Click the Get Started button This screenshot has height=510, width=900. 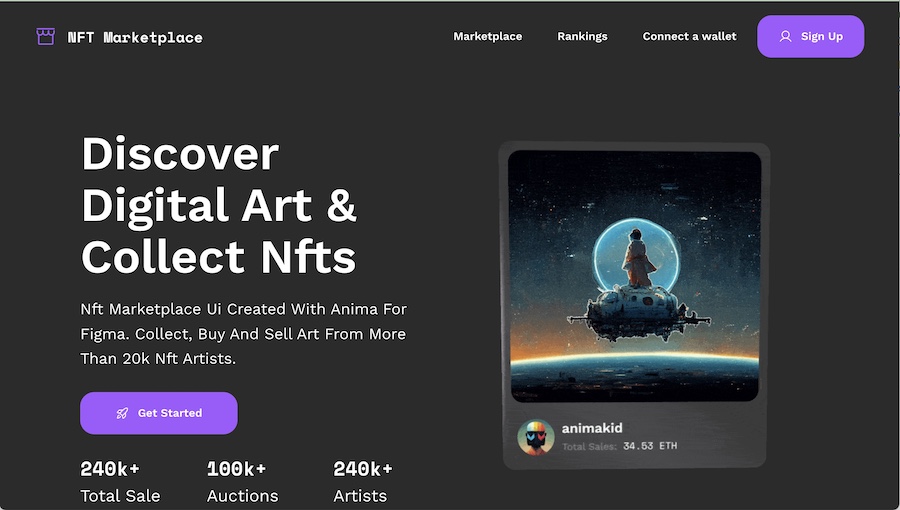pos(158,413)
